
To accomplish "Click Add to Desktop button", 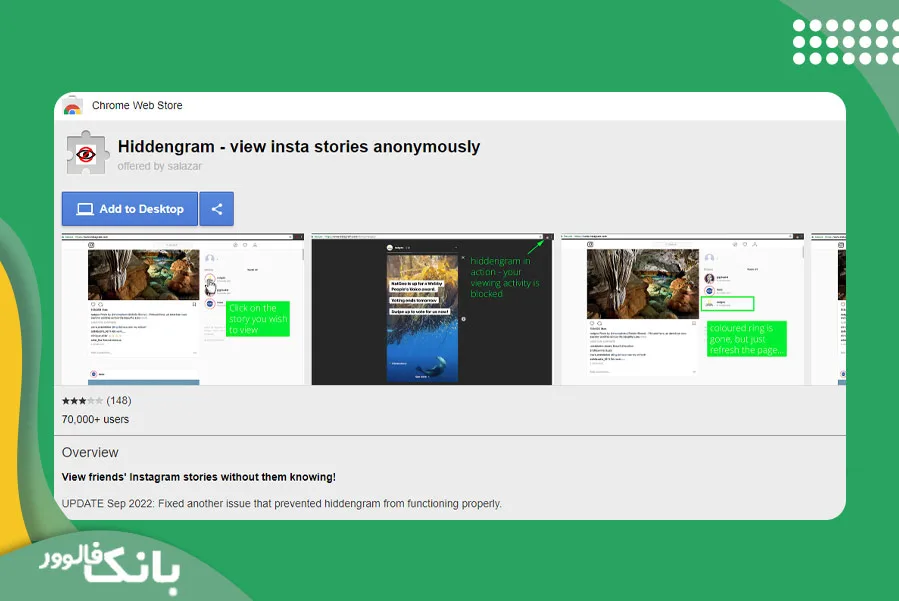I will 130,209.
